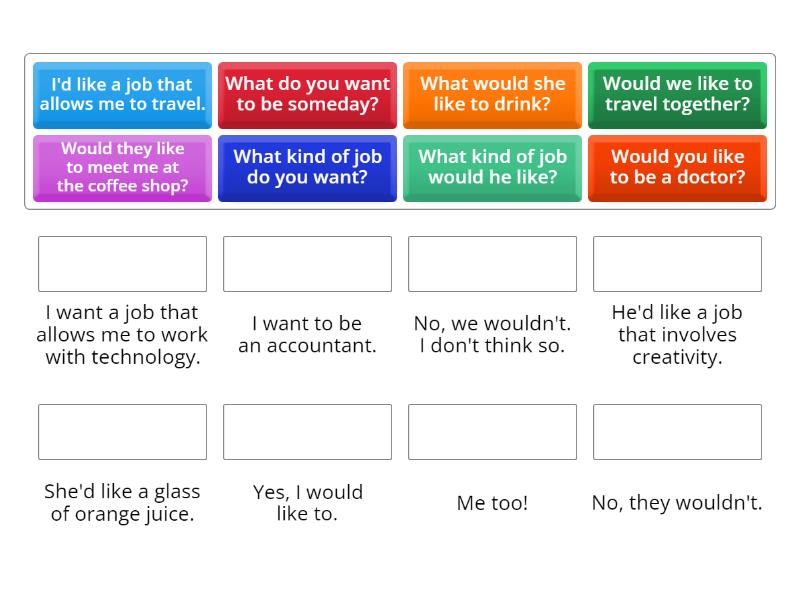
Task: Select the empty box above "Me too!"
Action: 492,432
